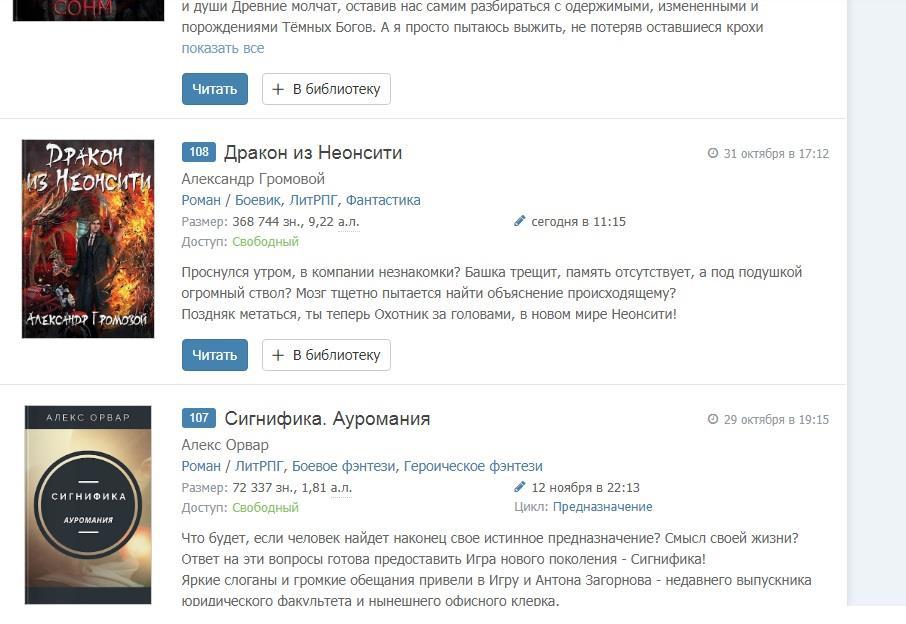Visit author Александр Громовой's page
The height and width of the screenshot is (624, 906).
pos(253,179)
